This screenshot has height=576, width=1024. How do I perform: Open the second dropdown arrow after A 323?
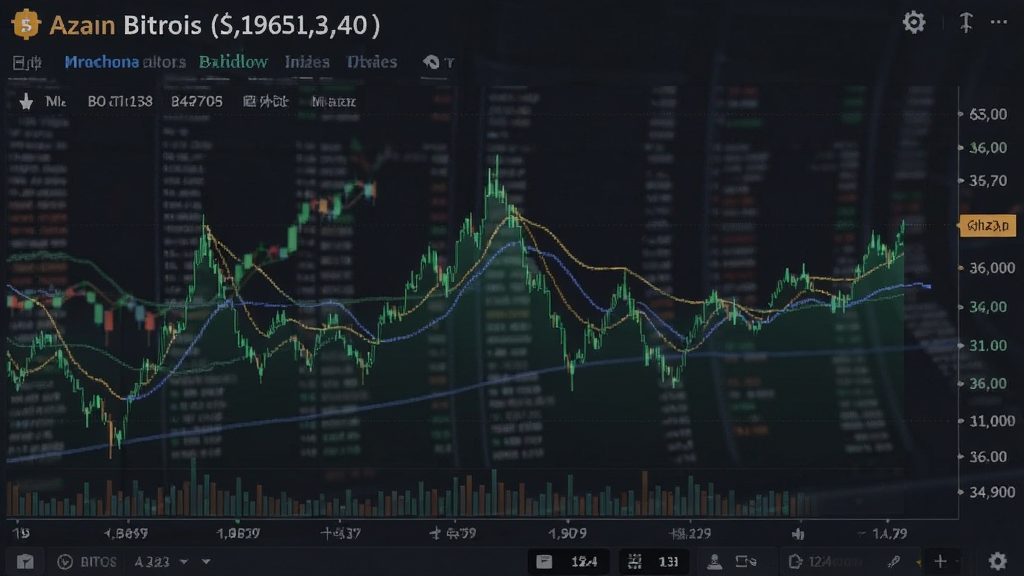[206, 562]
